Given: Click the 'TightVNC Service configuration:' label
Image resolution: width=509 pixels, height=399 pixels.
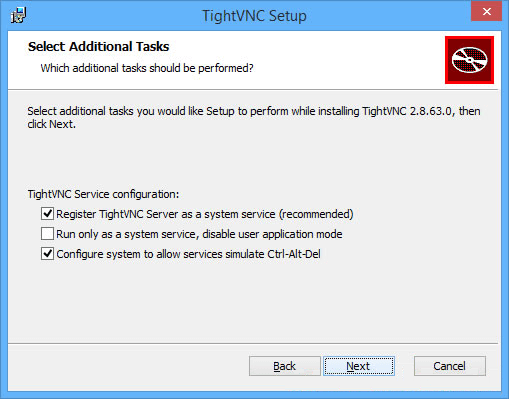Looking at the screenshot, I should tap(103, 194).
